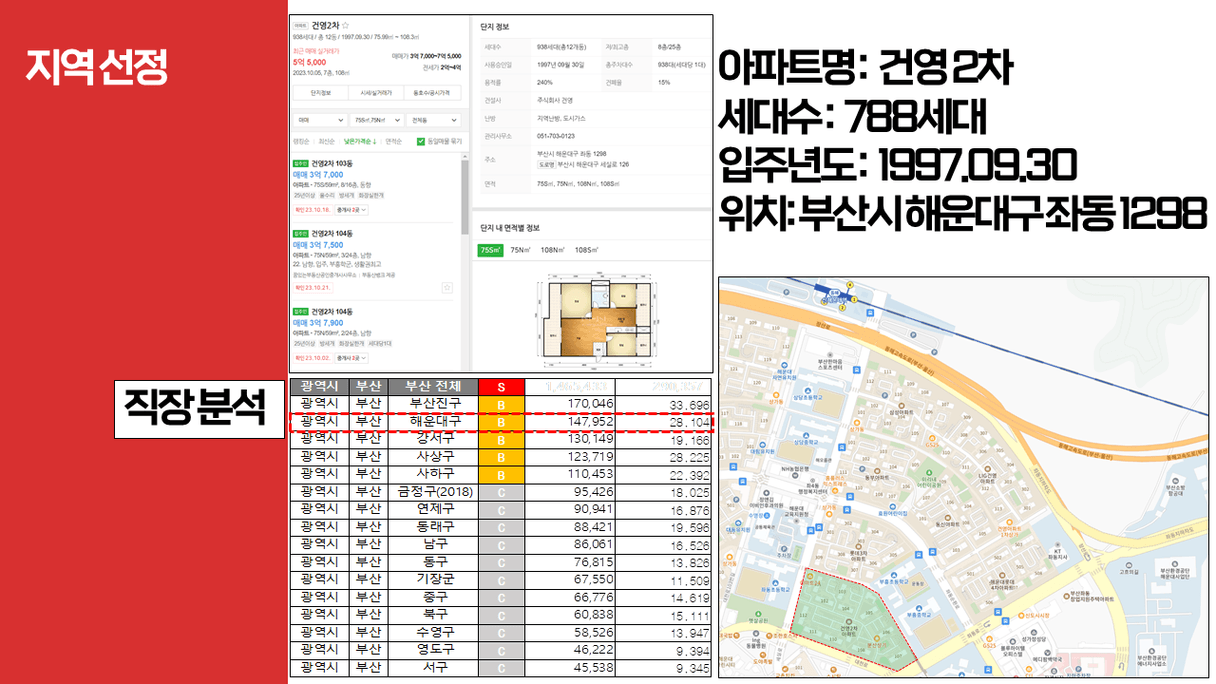Click the star icon on the 3억 7,500 listing
Image resolution: width=1216 pixels, height=684 pixels.
click(447, 287)
